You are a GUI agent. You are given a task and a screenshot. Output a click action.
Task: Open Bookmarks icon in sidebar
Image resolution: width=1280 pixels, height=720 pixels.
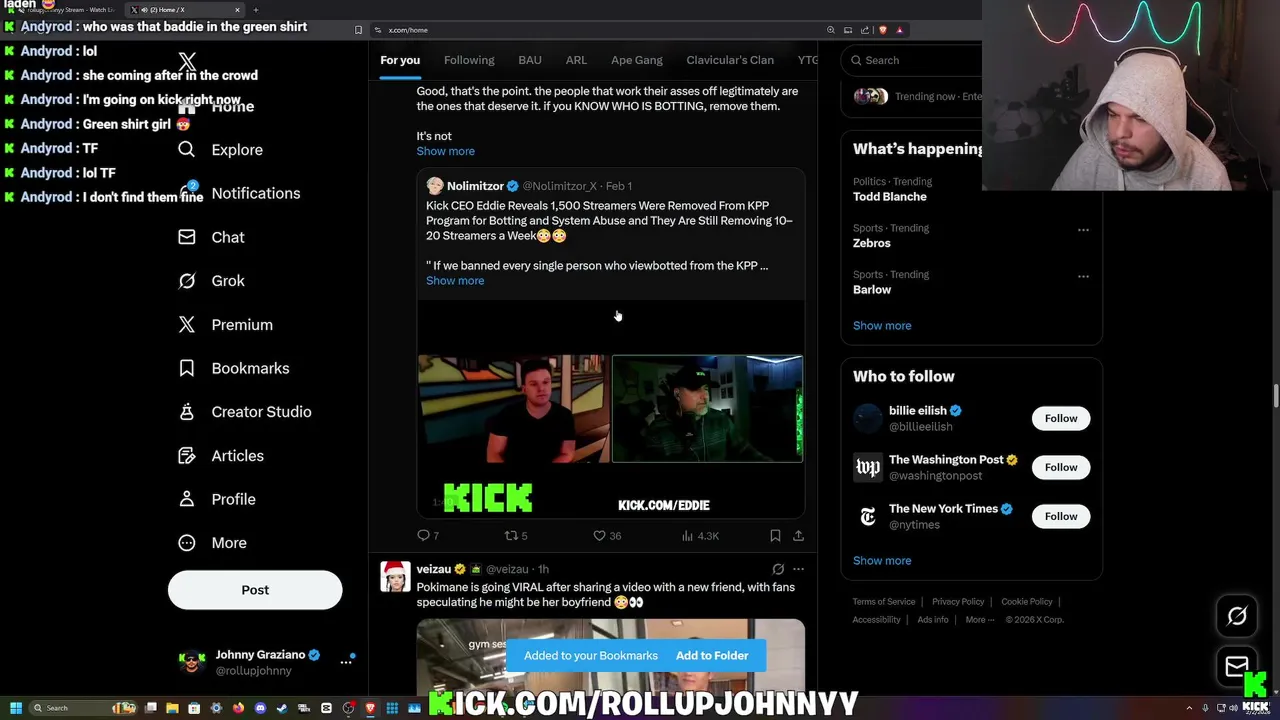tap(187, 368)
